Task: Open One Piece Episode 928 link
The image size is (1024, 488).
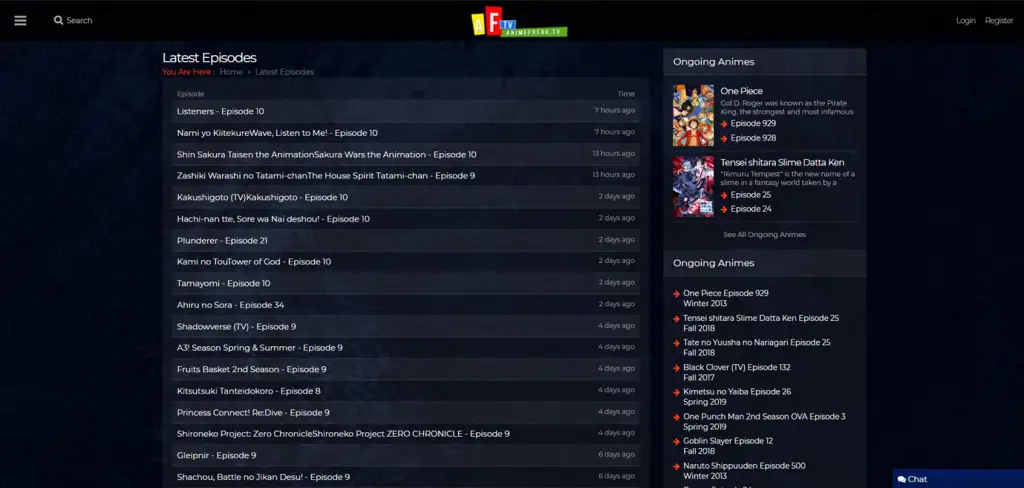Action: pyautogui.click(x=753, y=138)
